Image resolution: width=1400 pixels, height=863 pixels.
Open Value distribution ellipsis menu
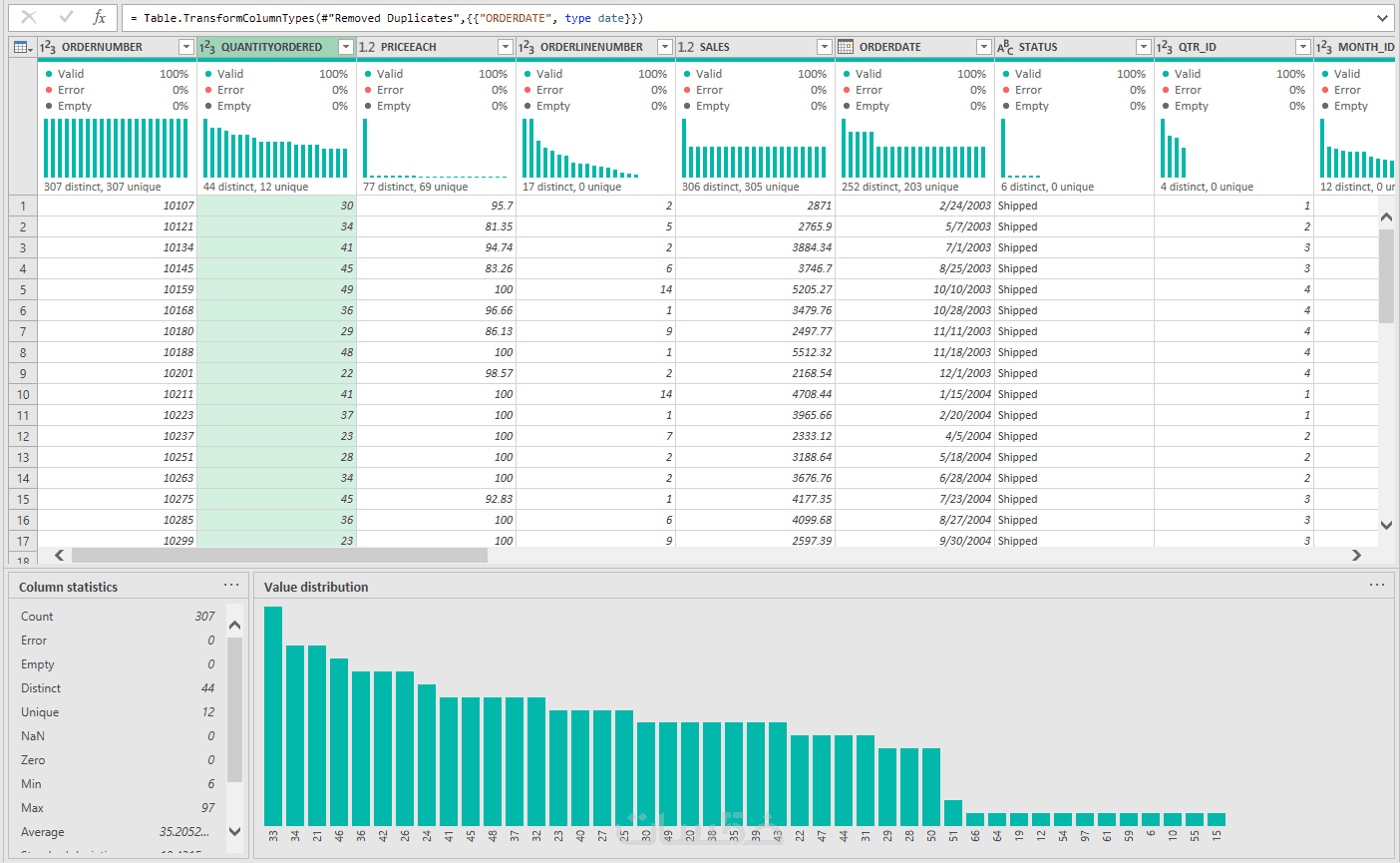1377,586
